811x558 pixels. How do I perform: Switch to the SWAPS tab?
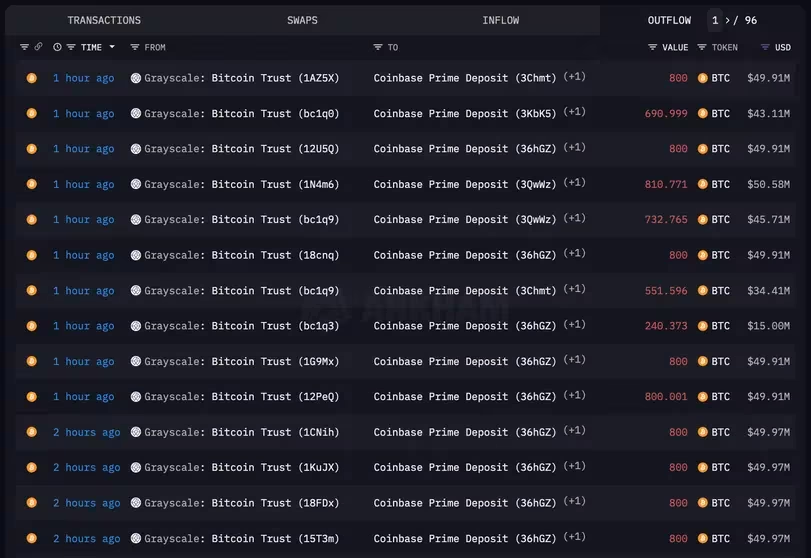click(303, 20)
